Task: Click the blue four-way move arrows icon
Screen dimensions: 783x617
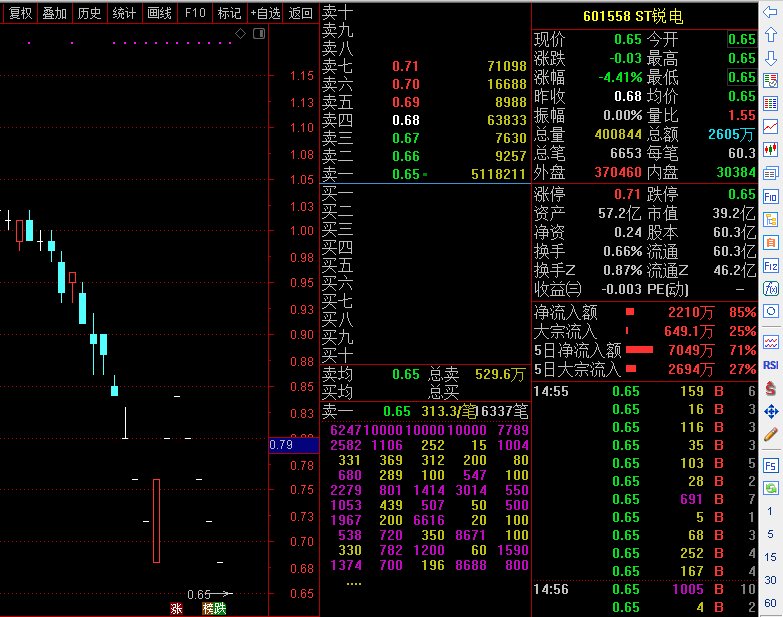Action: click(x=771, y=411)
